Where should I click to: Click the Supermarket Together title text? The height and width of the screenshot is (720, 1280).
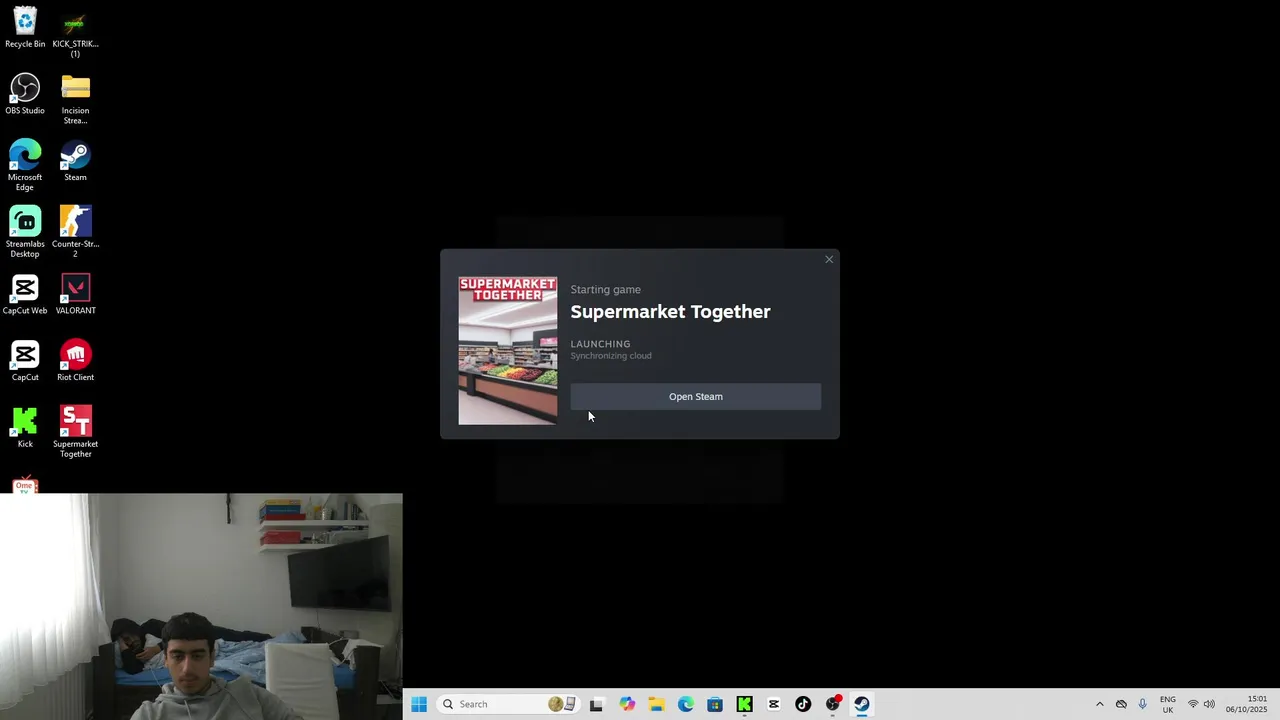[x=670, y=312]
